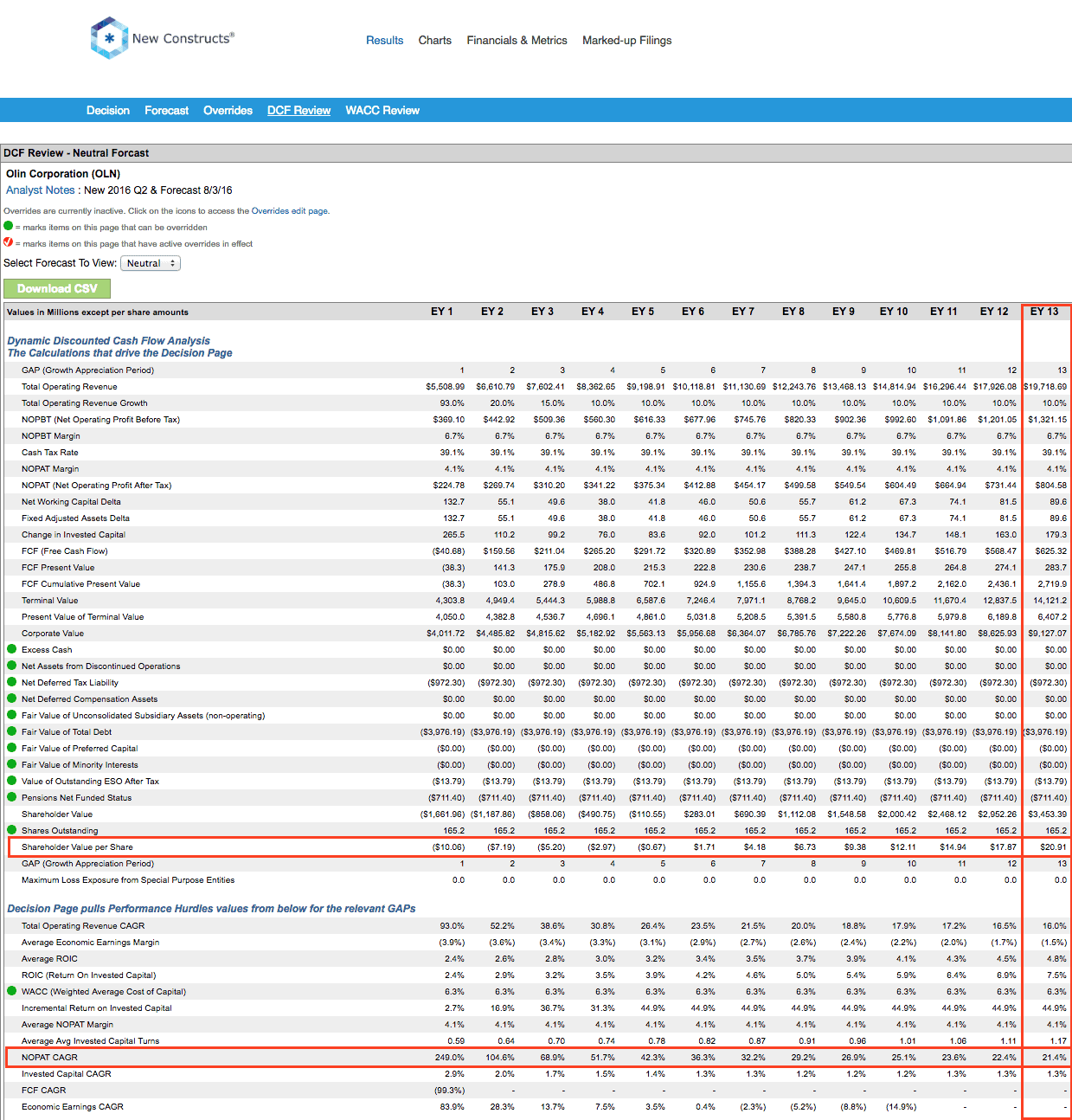Open the Charts menu item
This screenshot has width=1072, height=1120.
pyautogui.click(x=434, y=40)
